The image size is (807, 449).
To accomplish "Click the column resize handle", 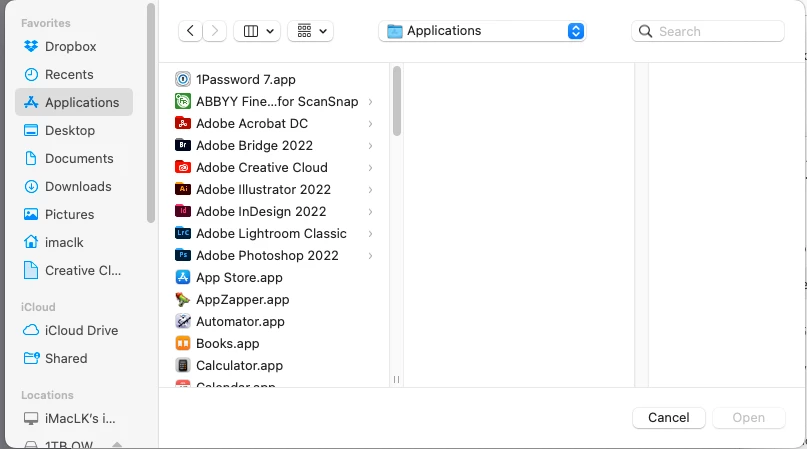I will [x=396, y=379].
